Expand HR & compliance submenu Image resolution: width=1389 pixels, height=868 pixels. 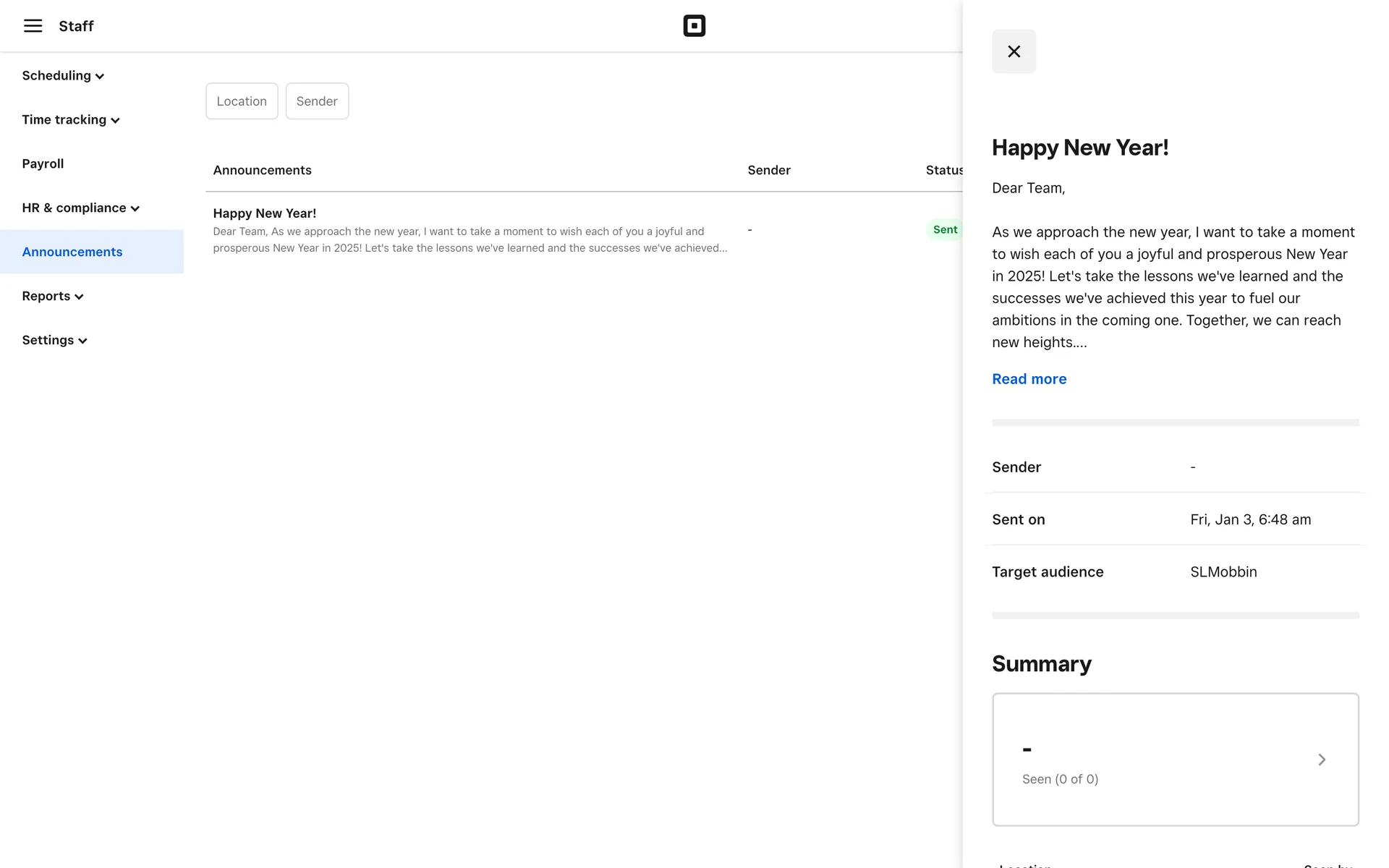click(80, 208)
